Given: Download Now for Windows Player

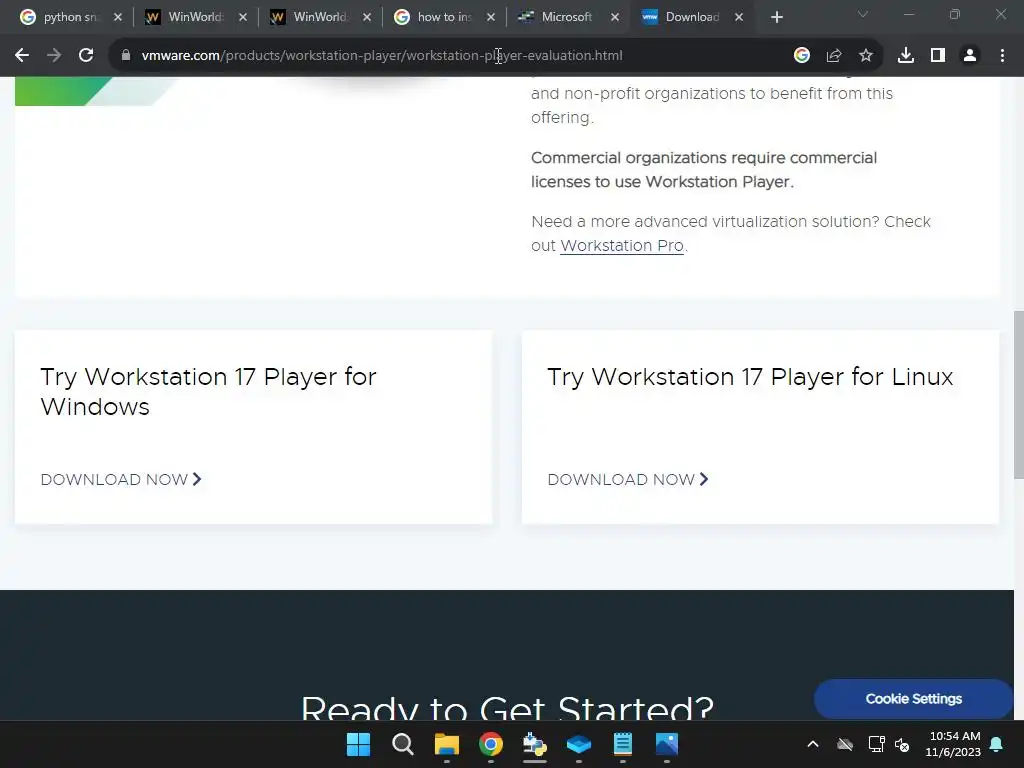Looking at the screenshot, I should point(121,479).
